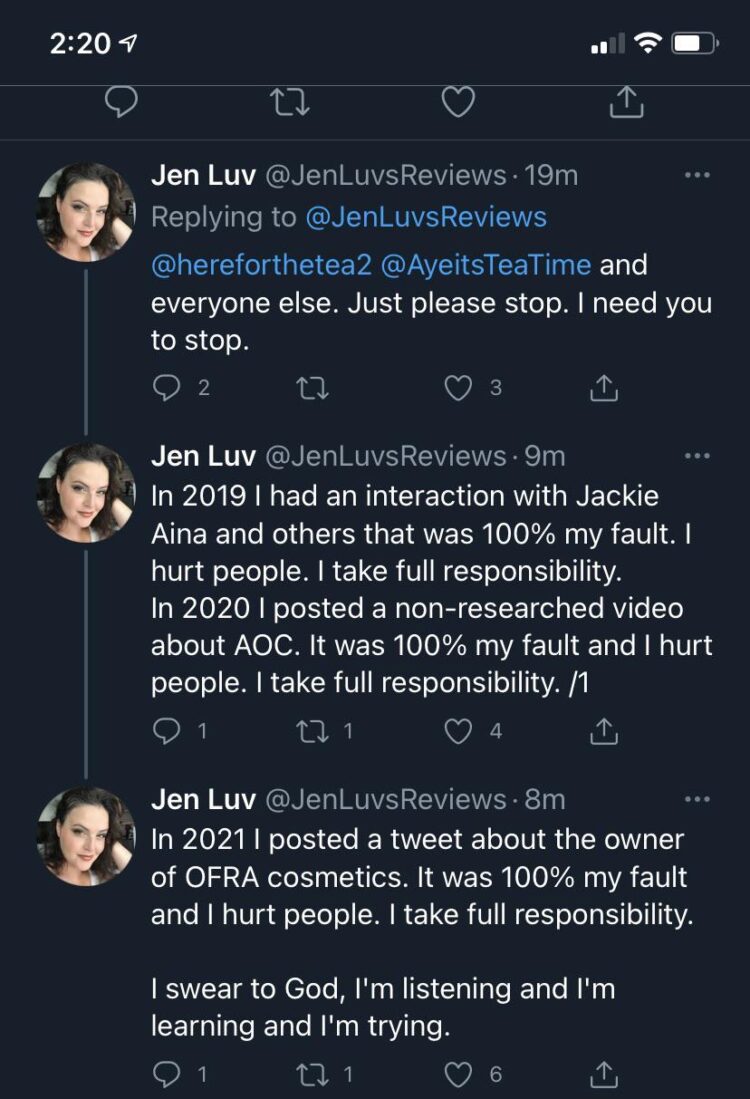
Task: Open the more options menu on the 9m tweet
Action: pyautogui.click(x=697, y=455)
